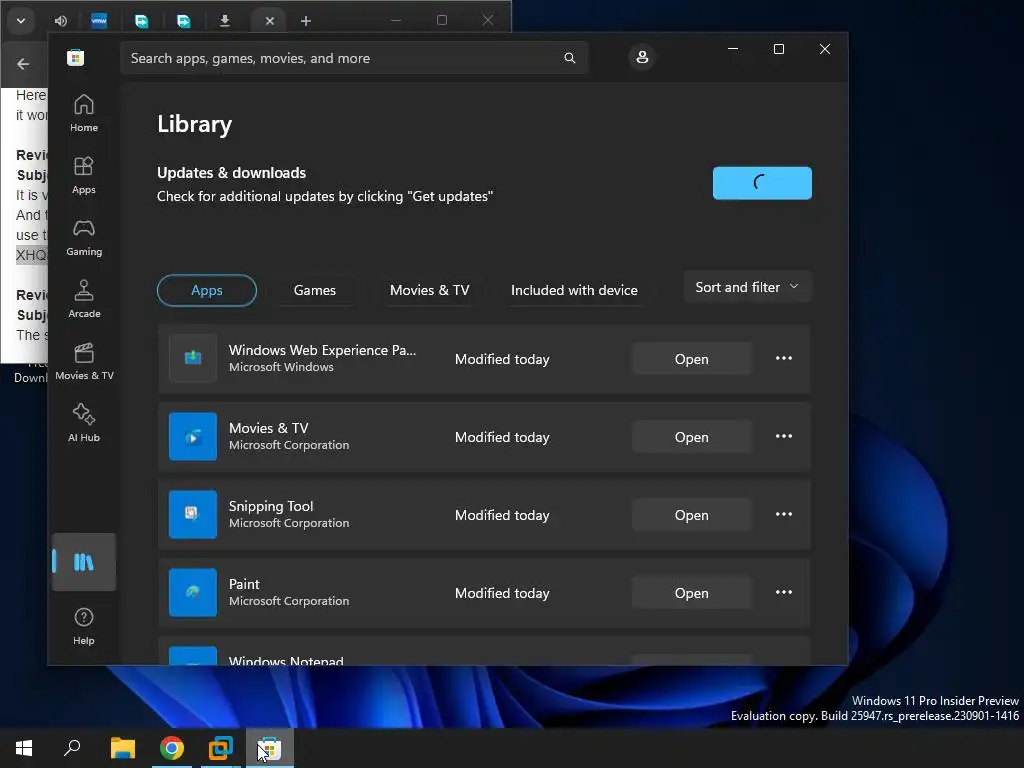Open File Explorer from the taskbar
Image resolution: width=1024 pixels, height=768 pixels.
122,748
